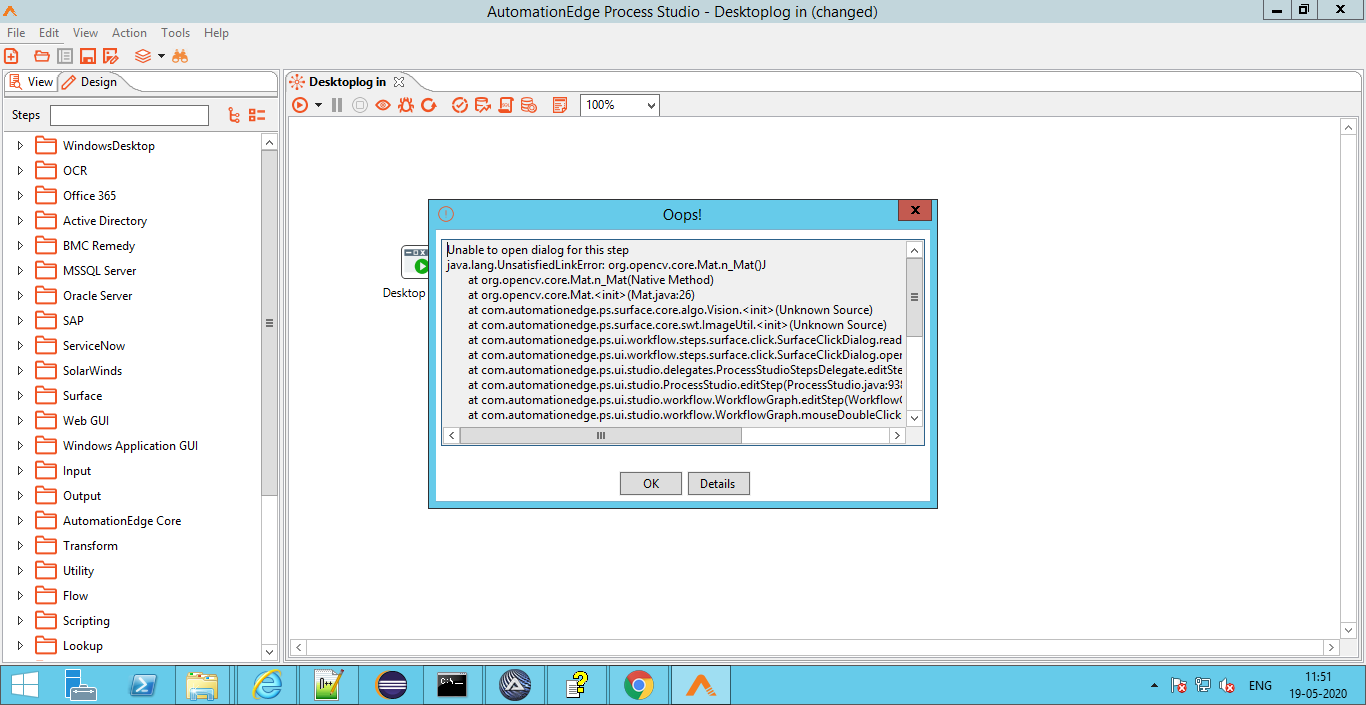This screenshot has height=705, width=1366.
Task: Open the View menu in the menu bar
Action: [86, 33]
